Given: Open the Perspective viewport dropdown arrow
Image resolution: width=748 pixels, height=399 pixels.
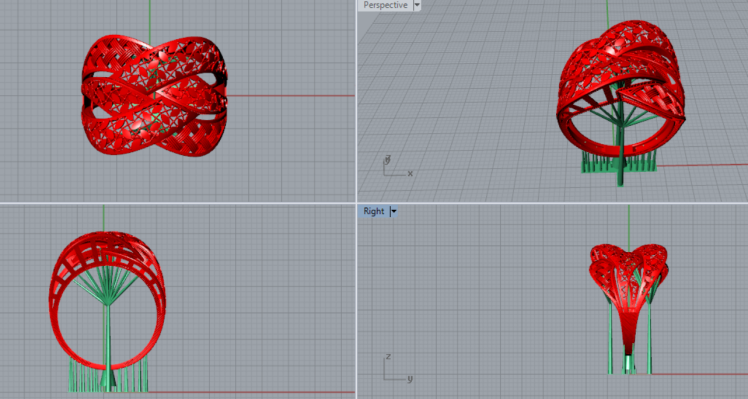Looking at the screenshot, I should 417,5.
